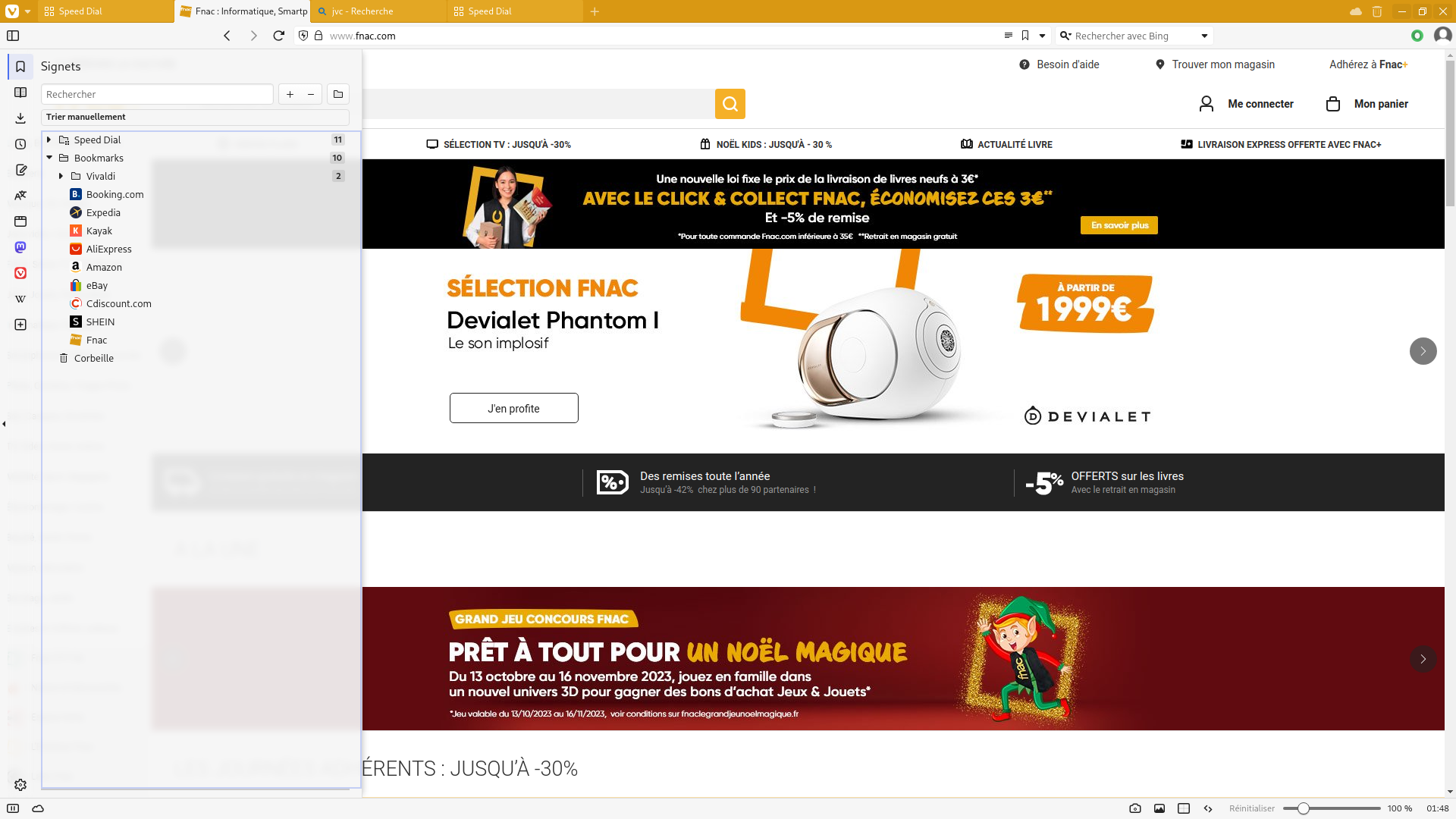The width and height of the screenshot is (1456, 819).
Task: Toggle the side panel visibility button
Action: coord(13,808)
